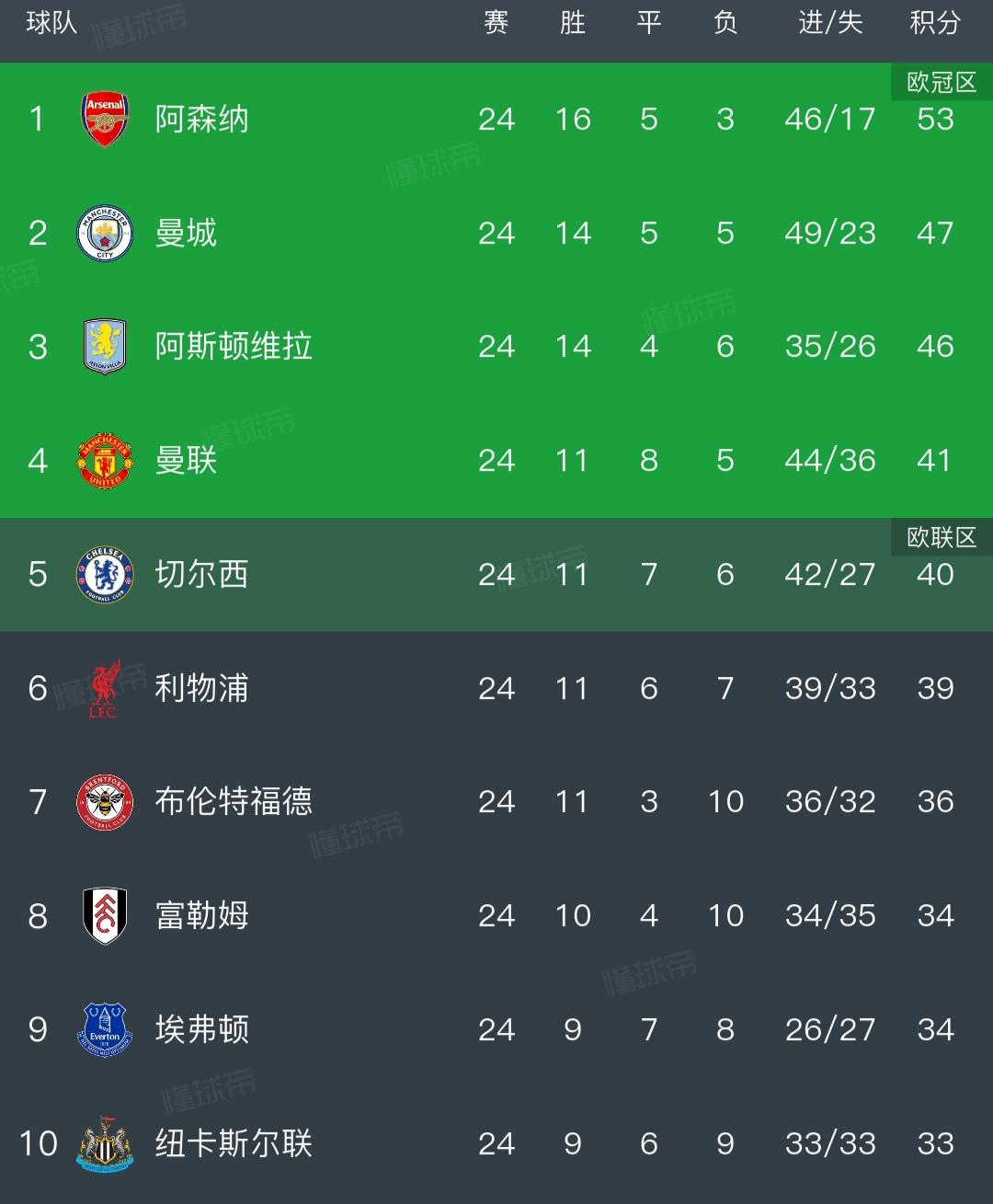Select the 进/失 goals column header
993x1204 pixels.
tap(830, 23)
